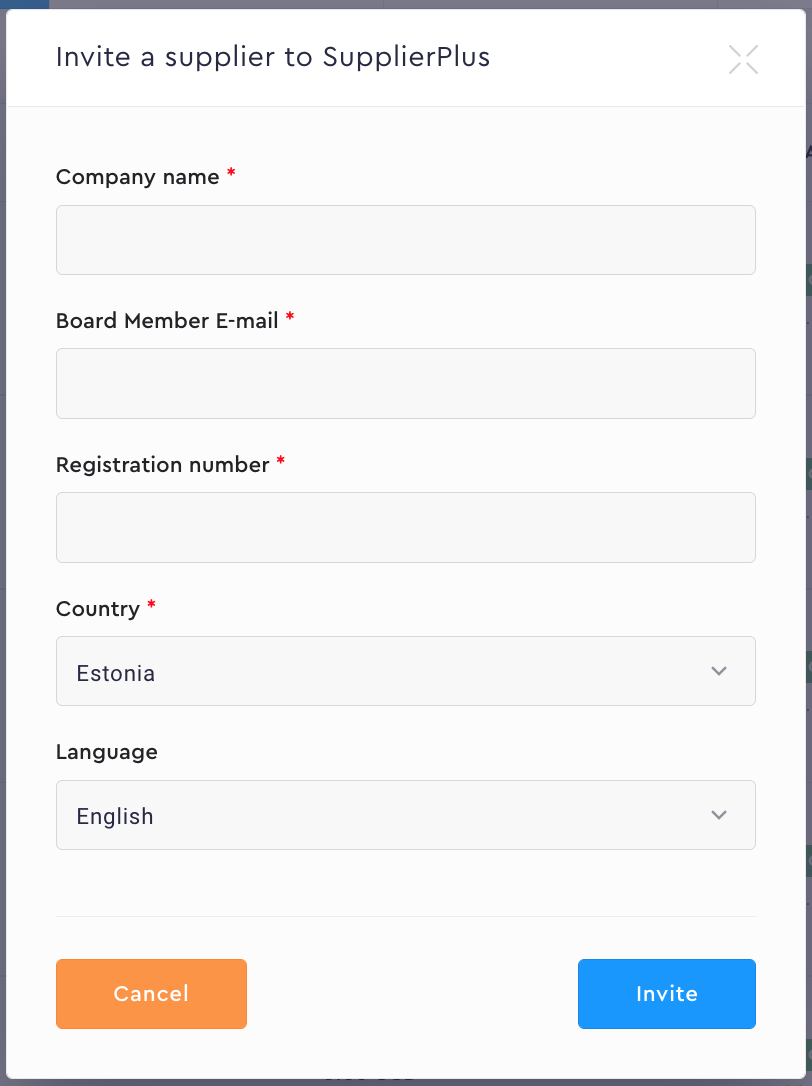Click the red asterisk beside Country

(x=151, y=606)
